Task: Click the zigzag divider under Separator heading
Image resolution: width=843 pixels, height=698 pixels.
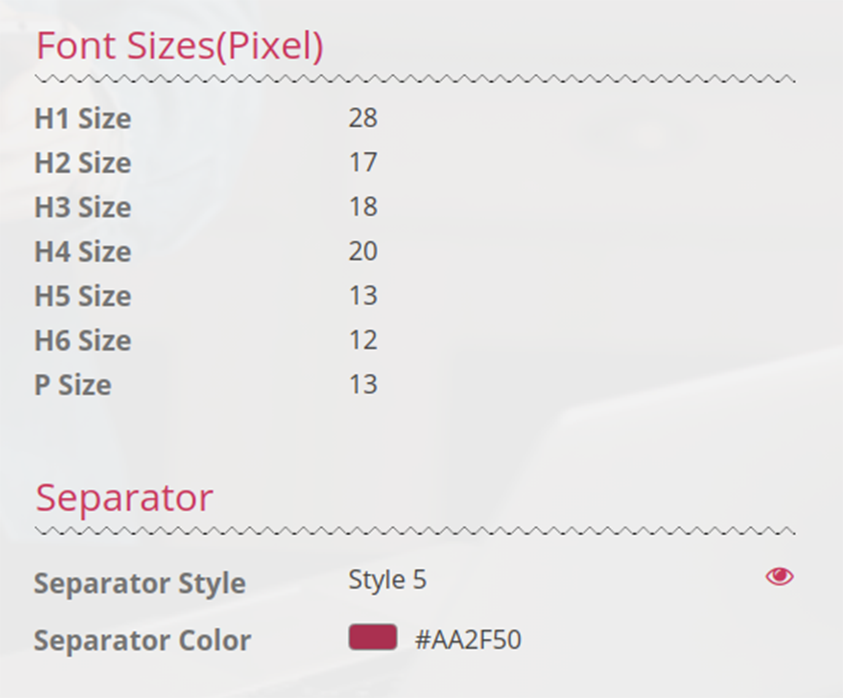Action: pos(415,531)
